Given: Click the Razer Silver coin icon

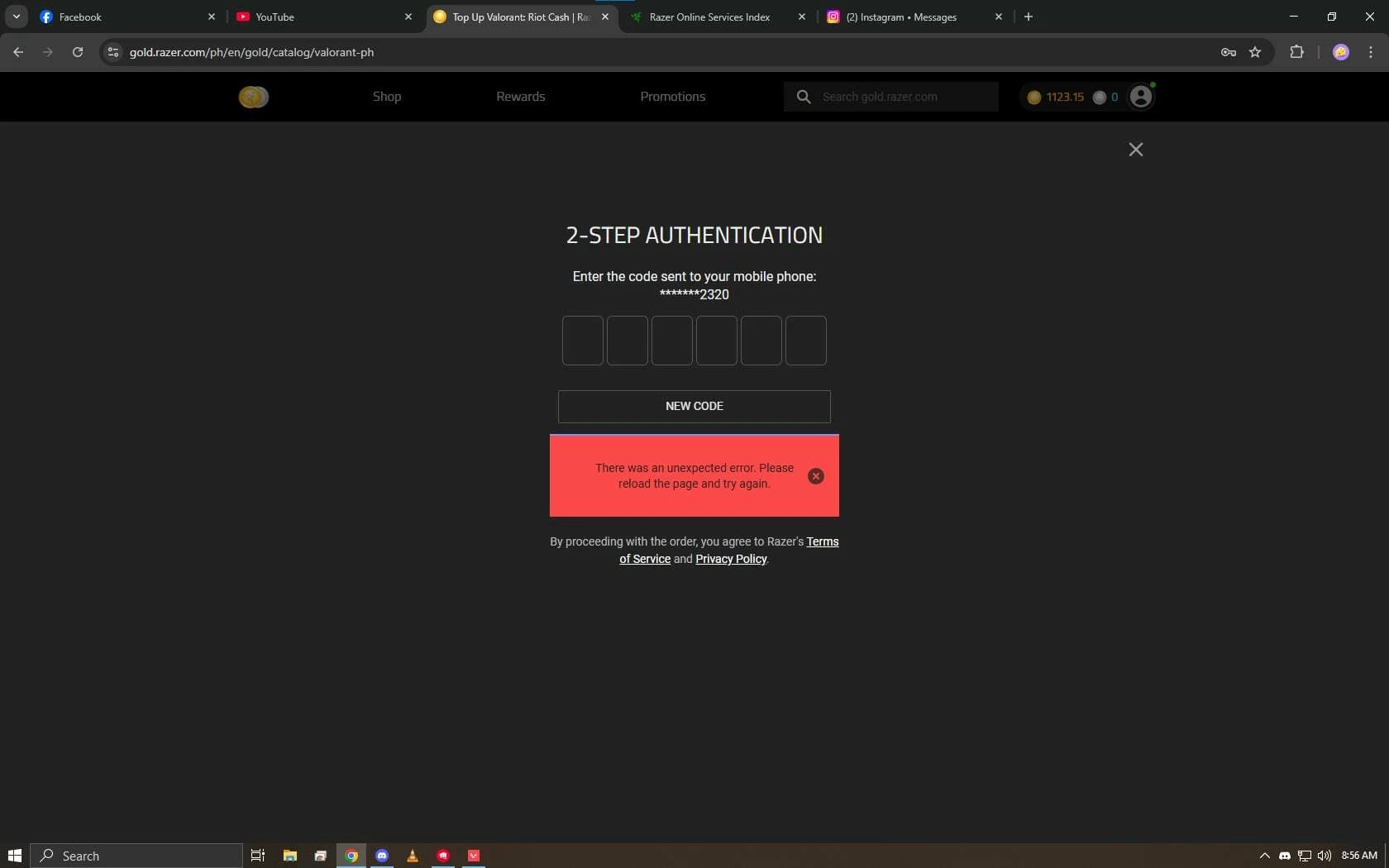Looking at the screenshot, I should 1099,97.
